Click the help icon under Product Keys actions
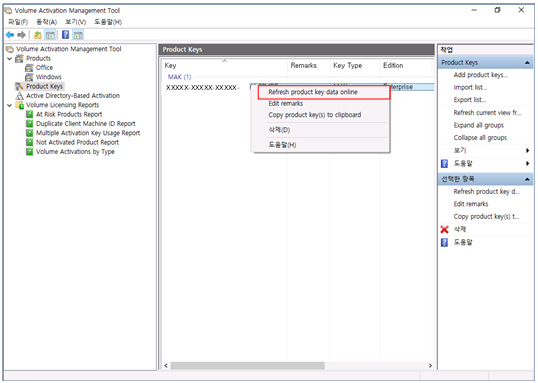This screenshot has height=383, width=538. pyautogui.click(x=444, y=163)
